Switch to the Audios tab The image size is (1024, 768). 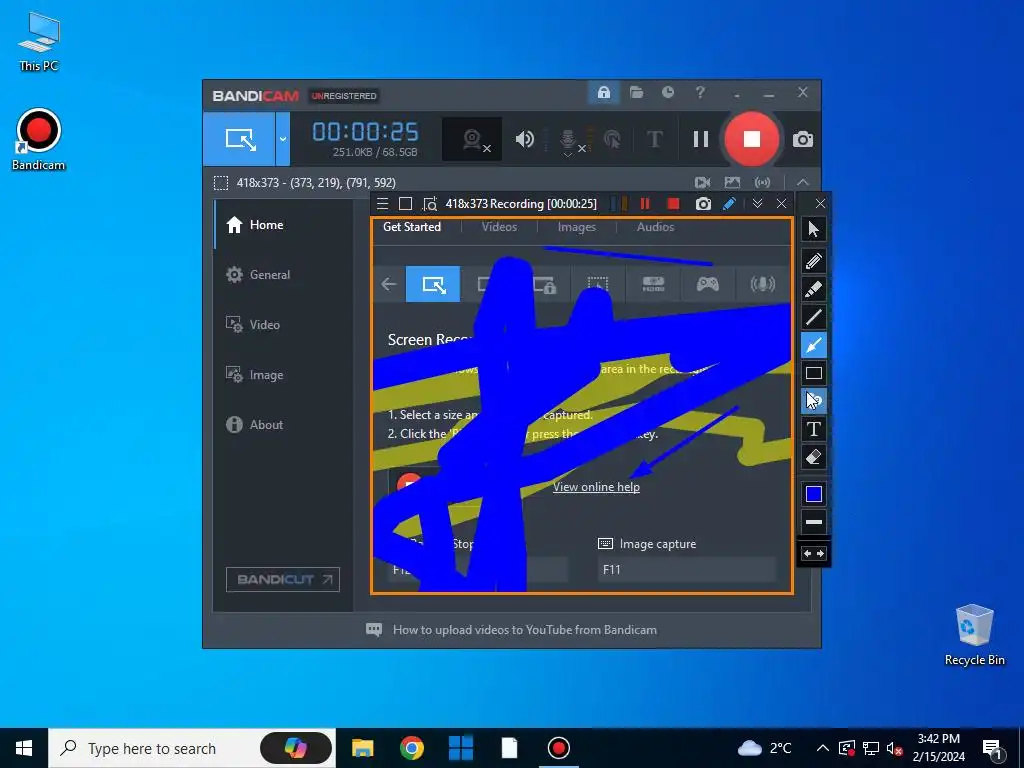(x=655, y=227)
